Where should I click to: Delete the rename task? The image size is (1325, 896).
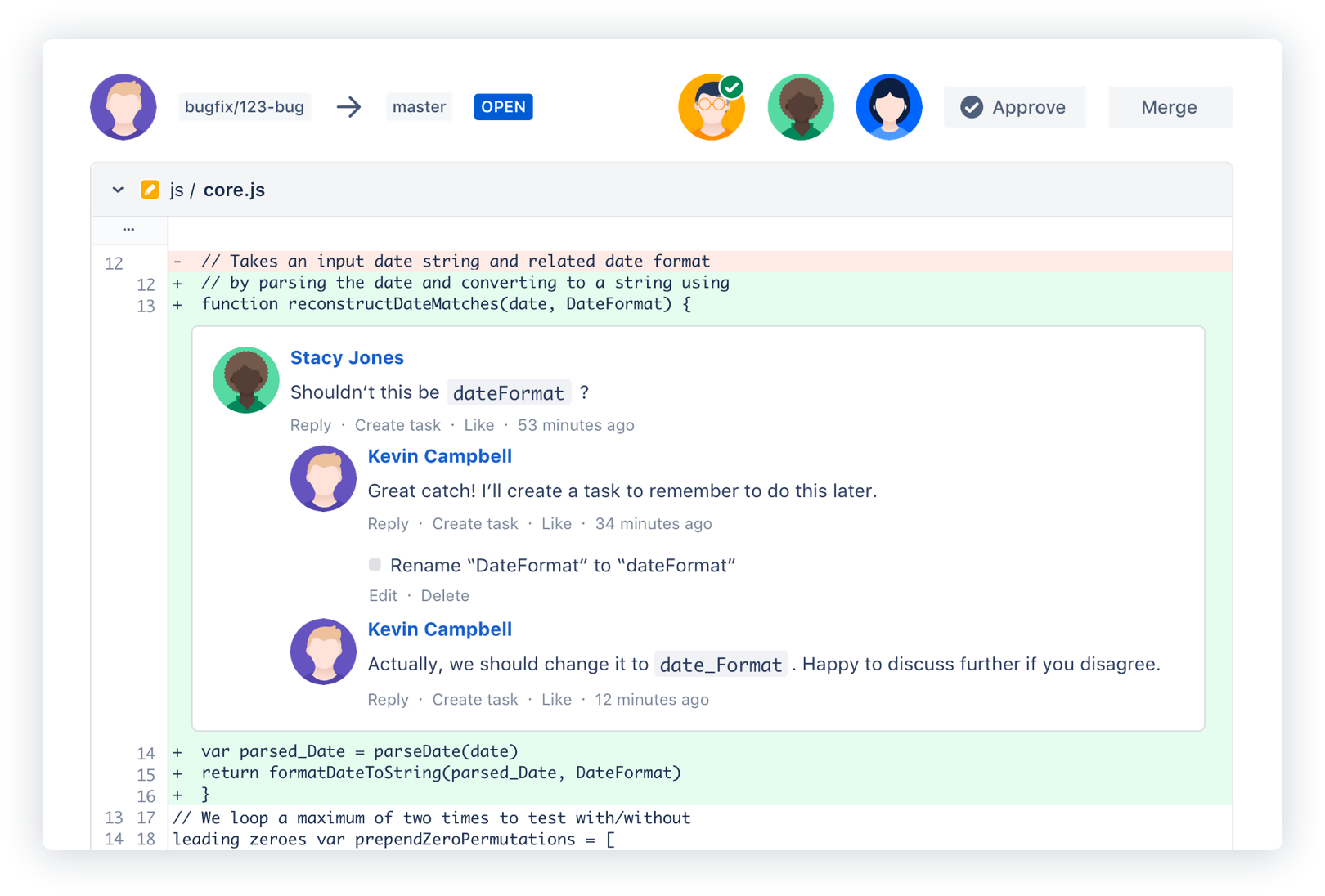(x=445, y=595)
